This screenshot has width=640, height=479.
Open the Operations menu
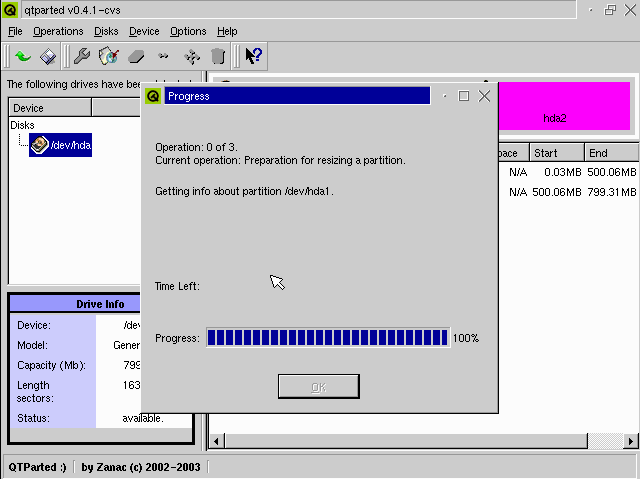pos(58,31)
